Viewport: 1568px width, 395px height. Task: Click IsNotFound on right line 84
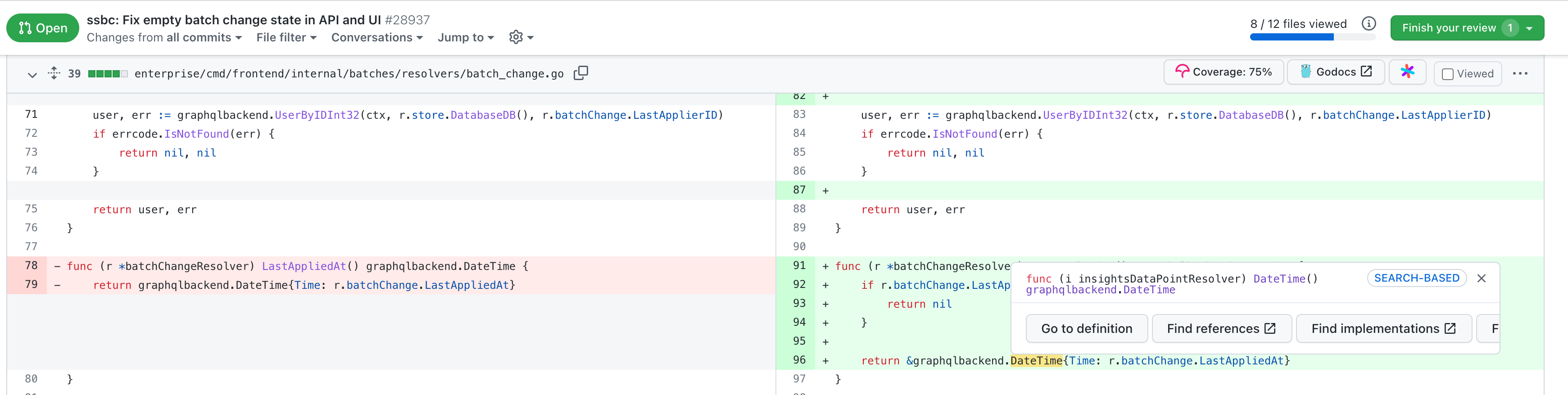click(x=965, y=135)
